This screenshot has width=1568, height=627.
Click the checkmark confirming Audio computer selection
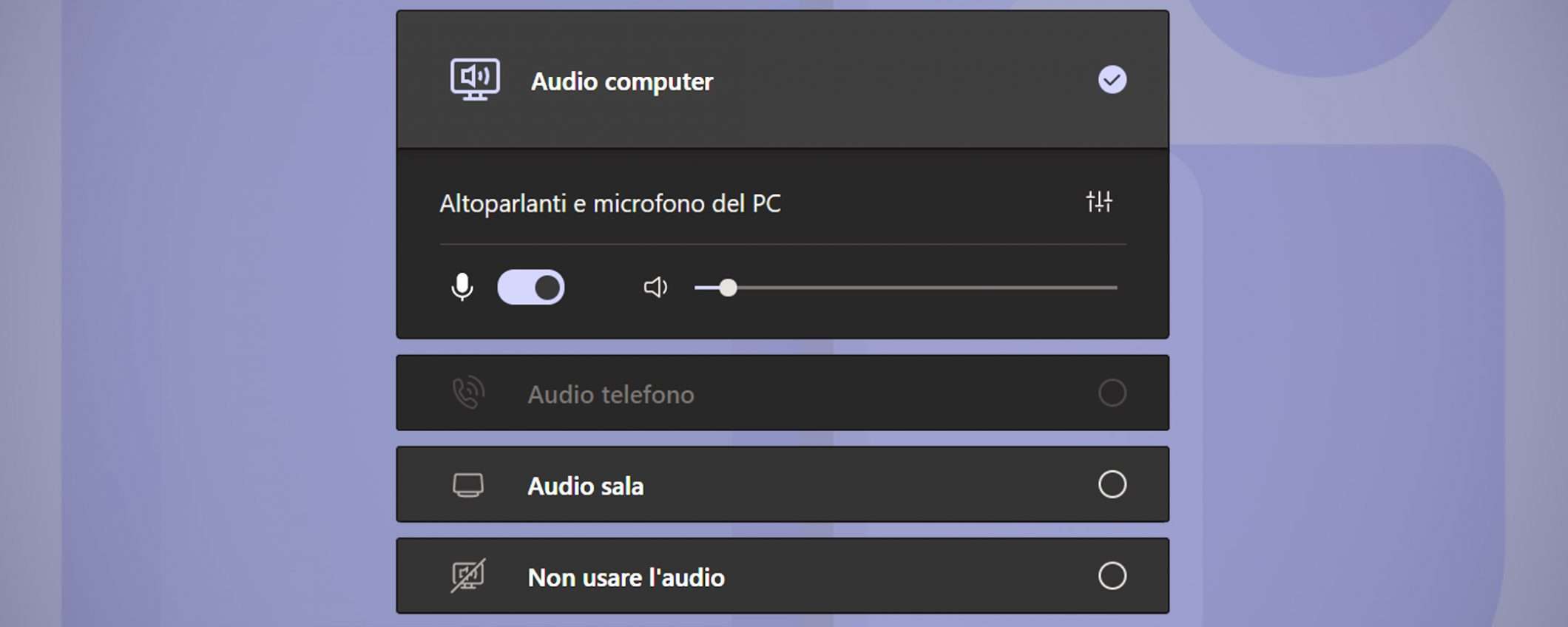tap(1112, 79)
